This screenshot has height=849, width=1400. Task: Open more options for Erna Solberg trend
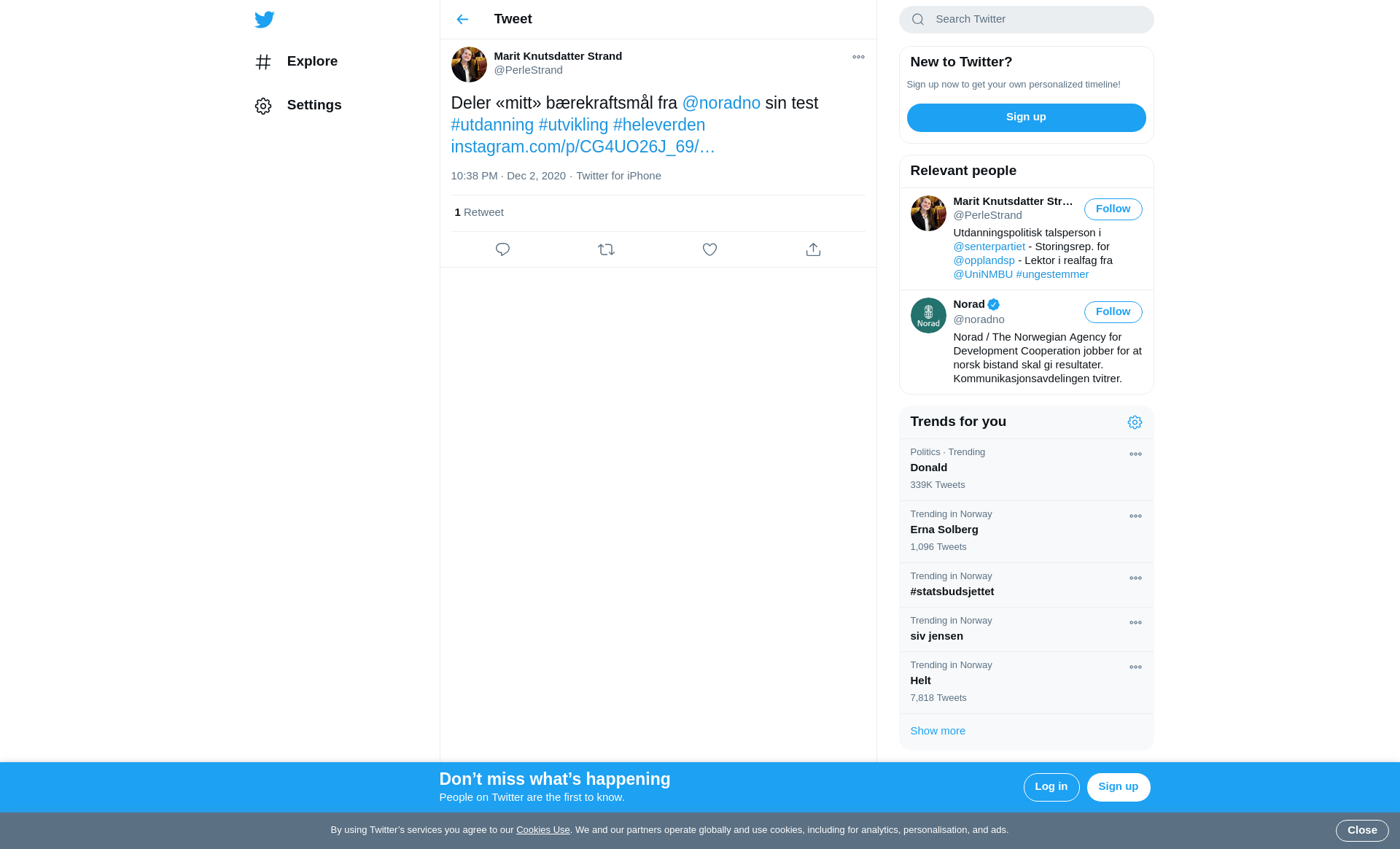coord(1135,516)
